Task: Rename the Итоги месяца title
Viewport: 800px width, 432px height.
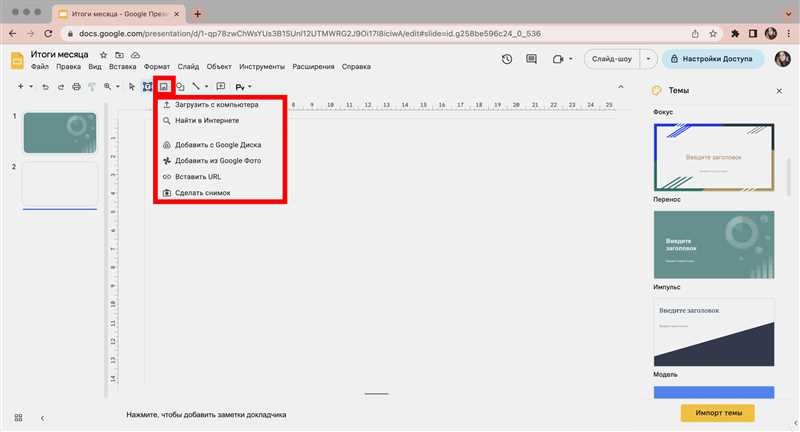Action: tap(59, 54)
